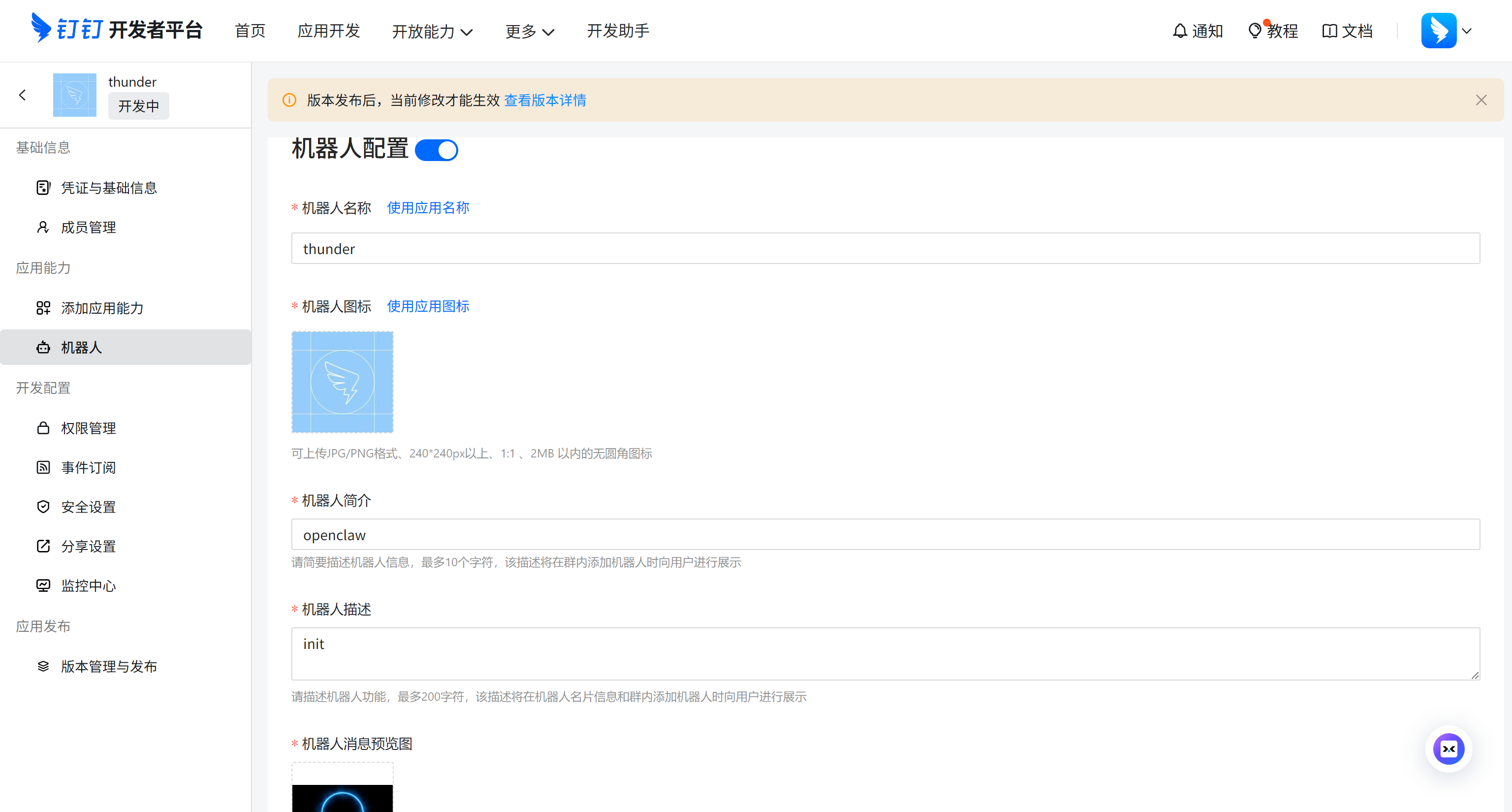Open the tutorial lightbulb icon
Viewport: 1512px width, 812px height.
[x=1254, y=31]
